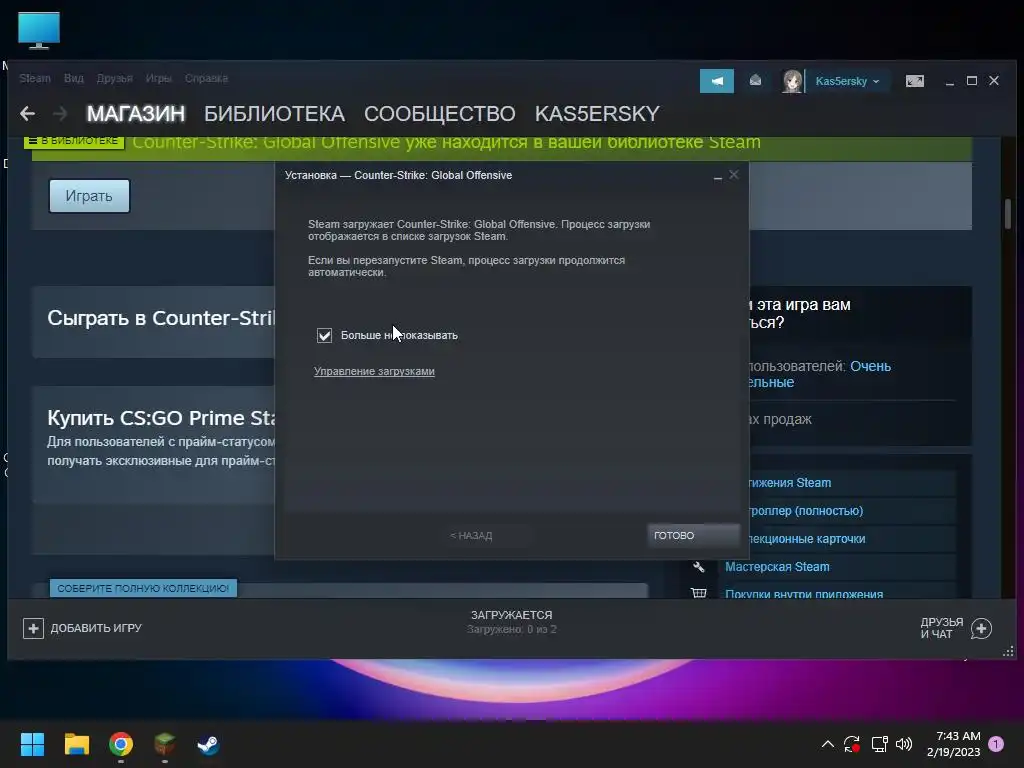Click the cart icon beside Покупки внутри приложения
Screen dimensions: 1024x768
click(x=699, y=593)
